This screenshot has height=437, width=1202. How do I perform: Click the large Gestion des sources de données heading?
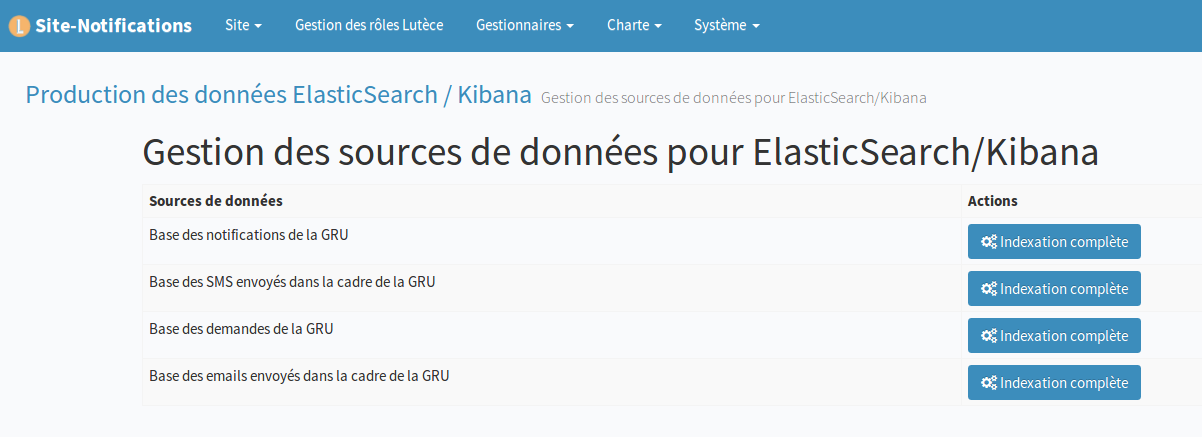[620, 153]
